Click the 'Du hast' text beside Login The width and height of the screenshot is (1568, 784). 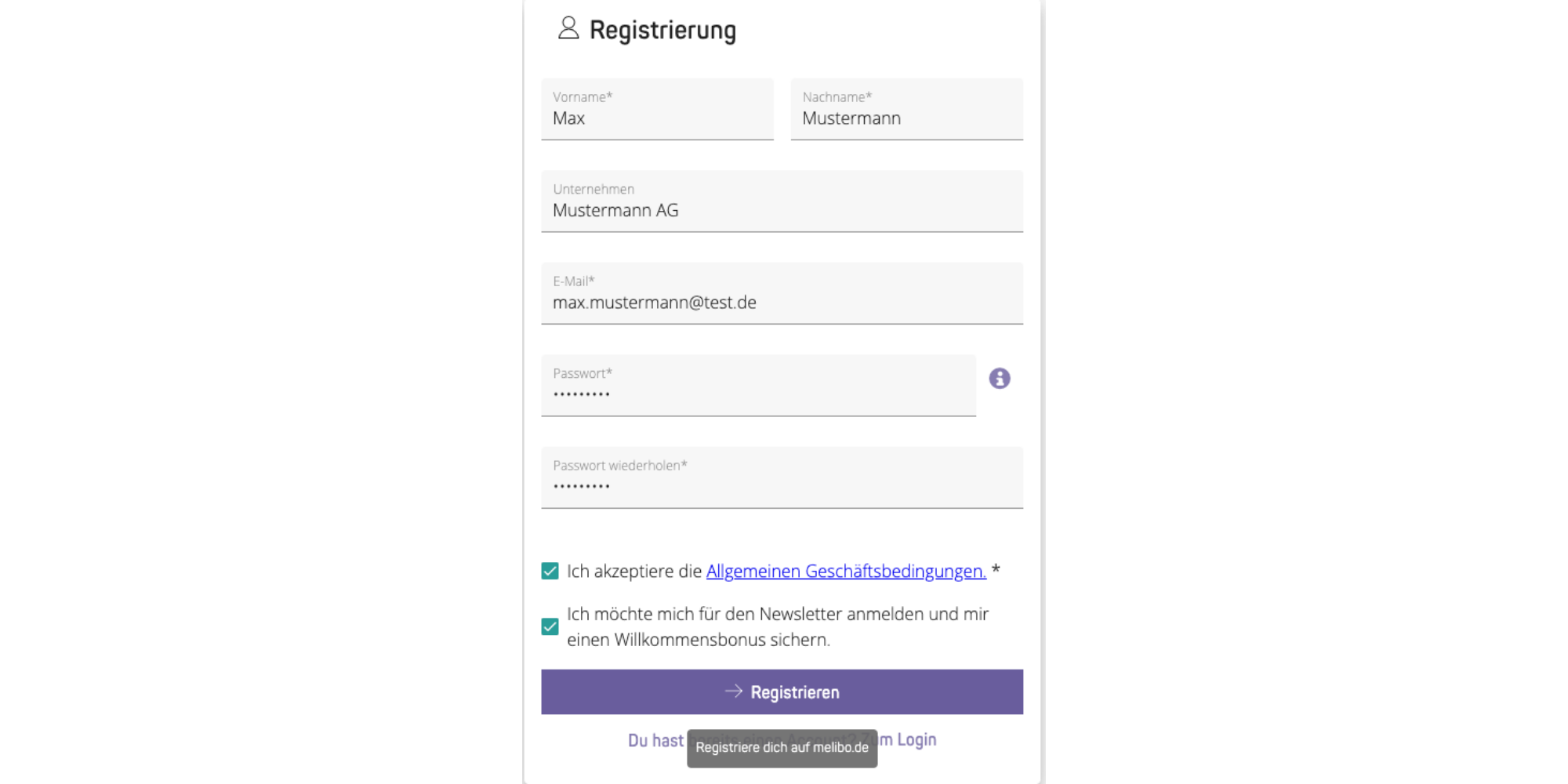pos(655,740)
